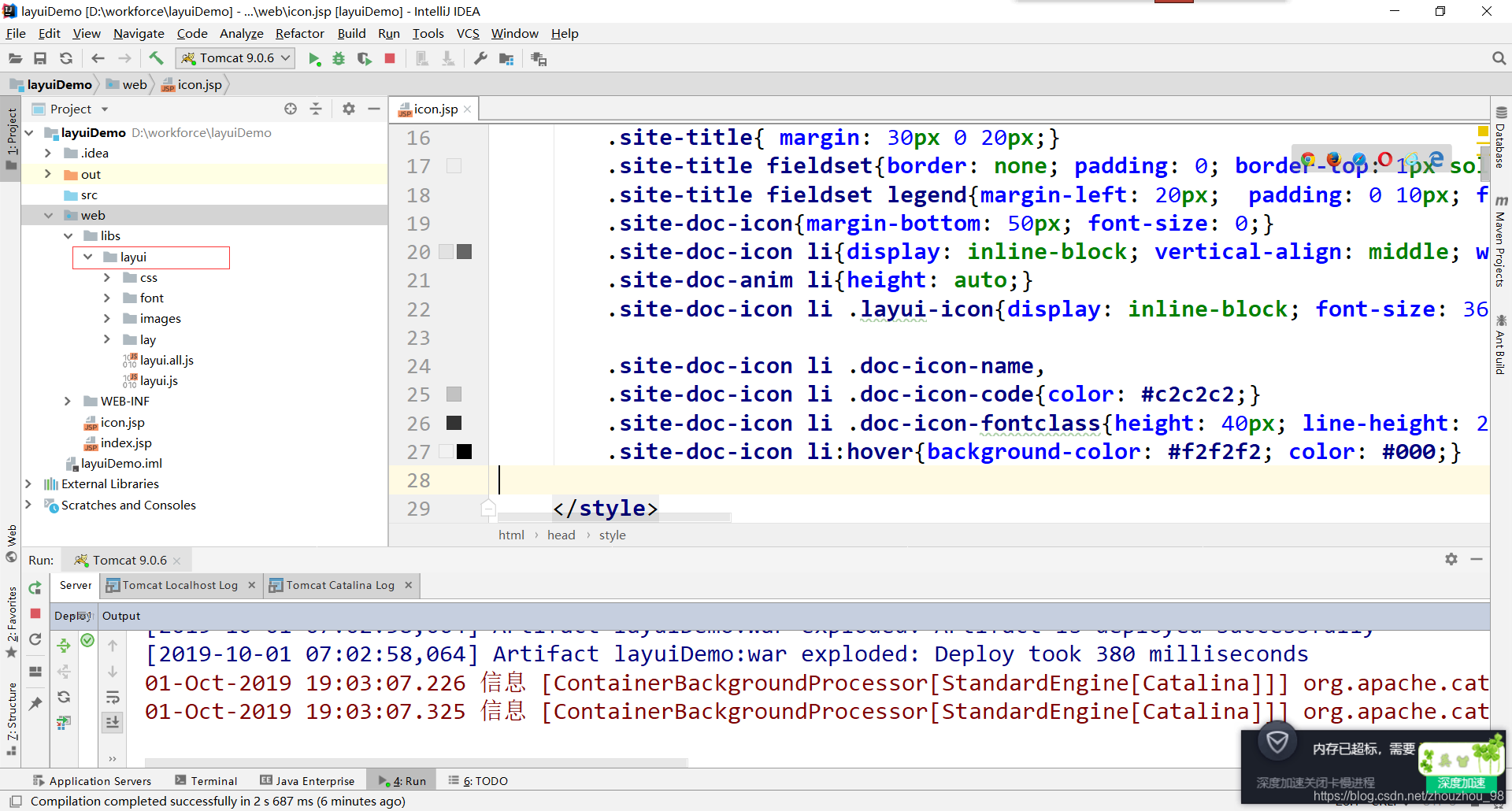The height and width of the screenshot is (811, 1512).
Task: Click the style breadcrumb in editor
Action: 612,535
